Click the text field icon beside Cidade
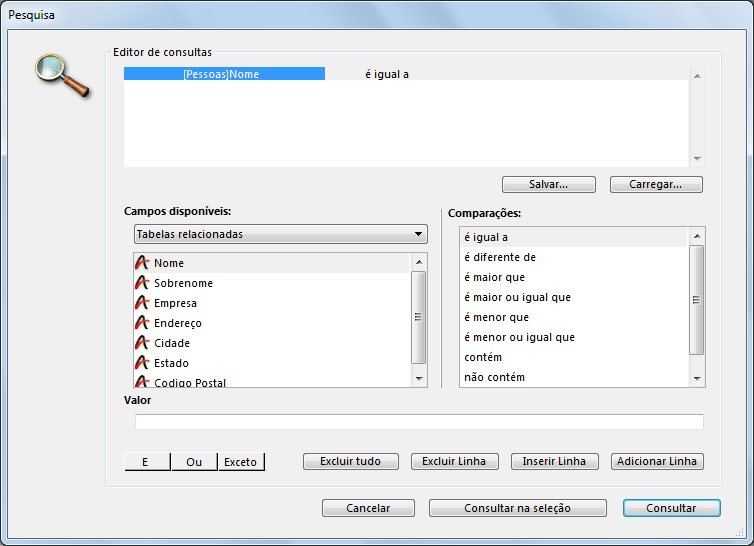754x546 pixels. click(142, 343)
